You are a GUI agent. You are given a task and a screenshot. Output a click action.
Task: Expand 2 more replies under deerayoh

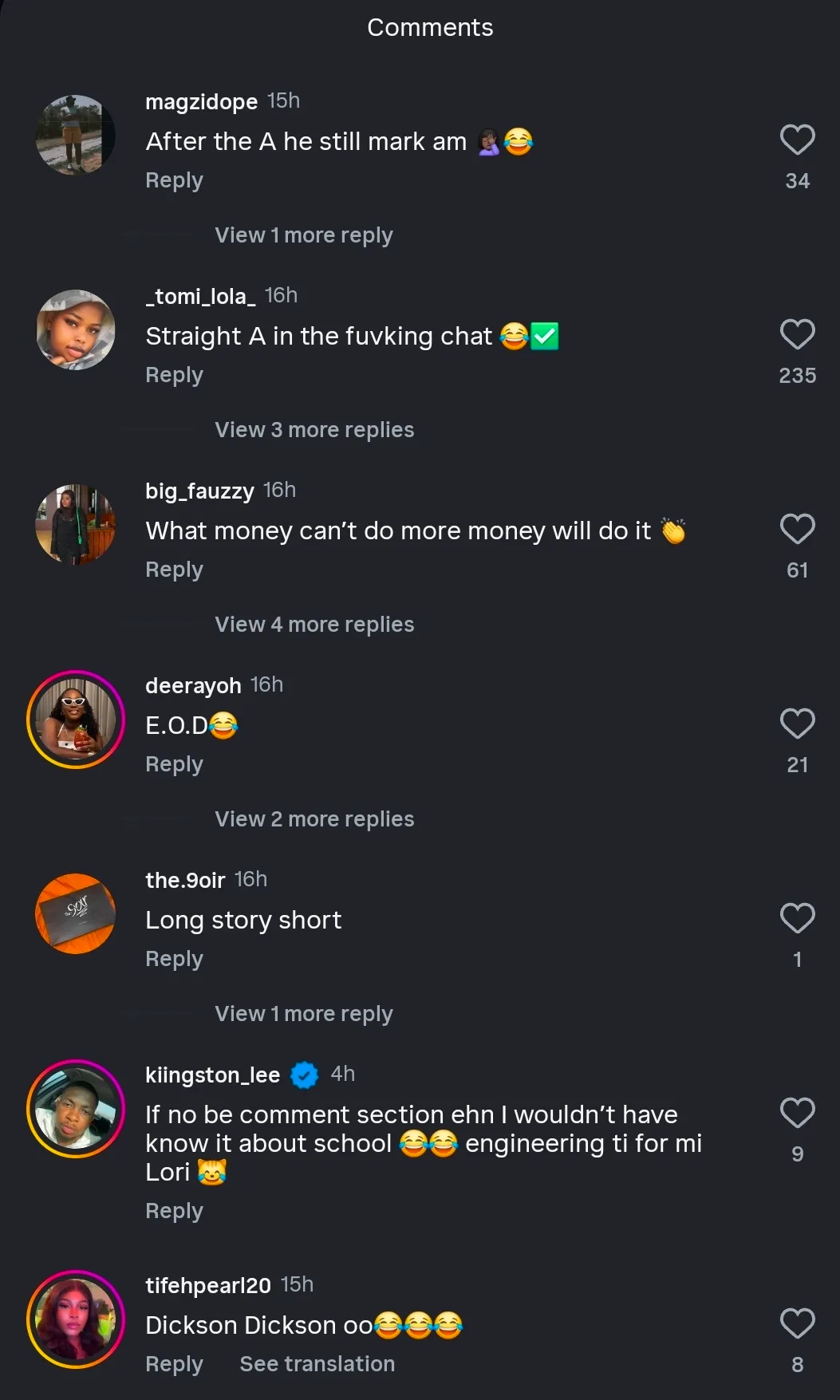[314, 819]
